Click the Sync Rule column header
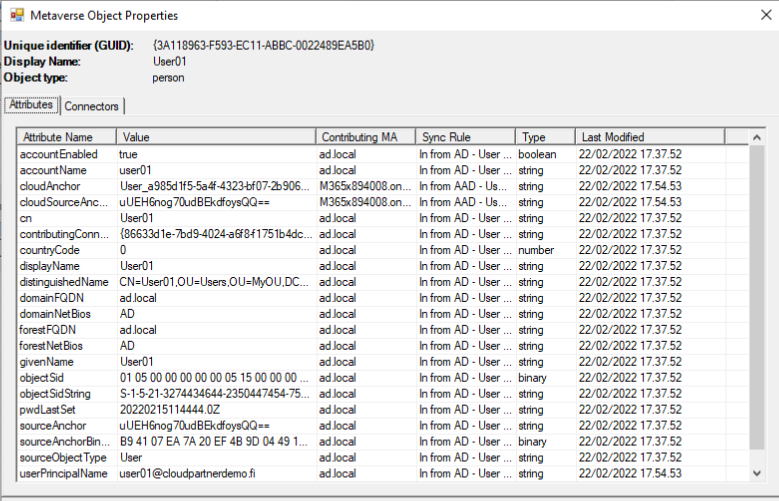Screen dimensions: 779x501 (x=465, y=137)
